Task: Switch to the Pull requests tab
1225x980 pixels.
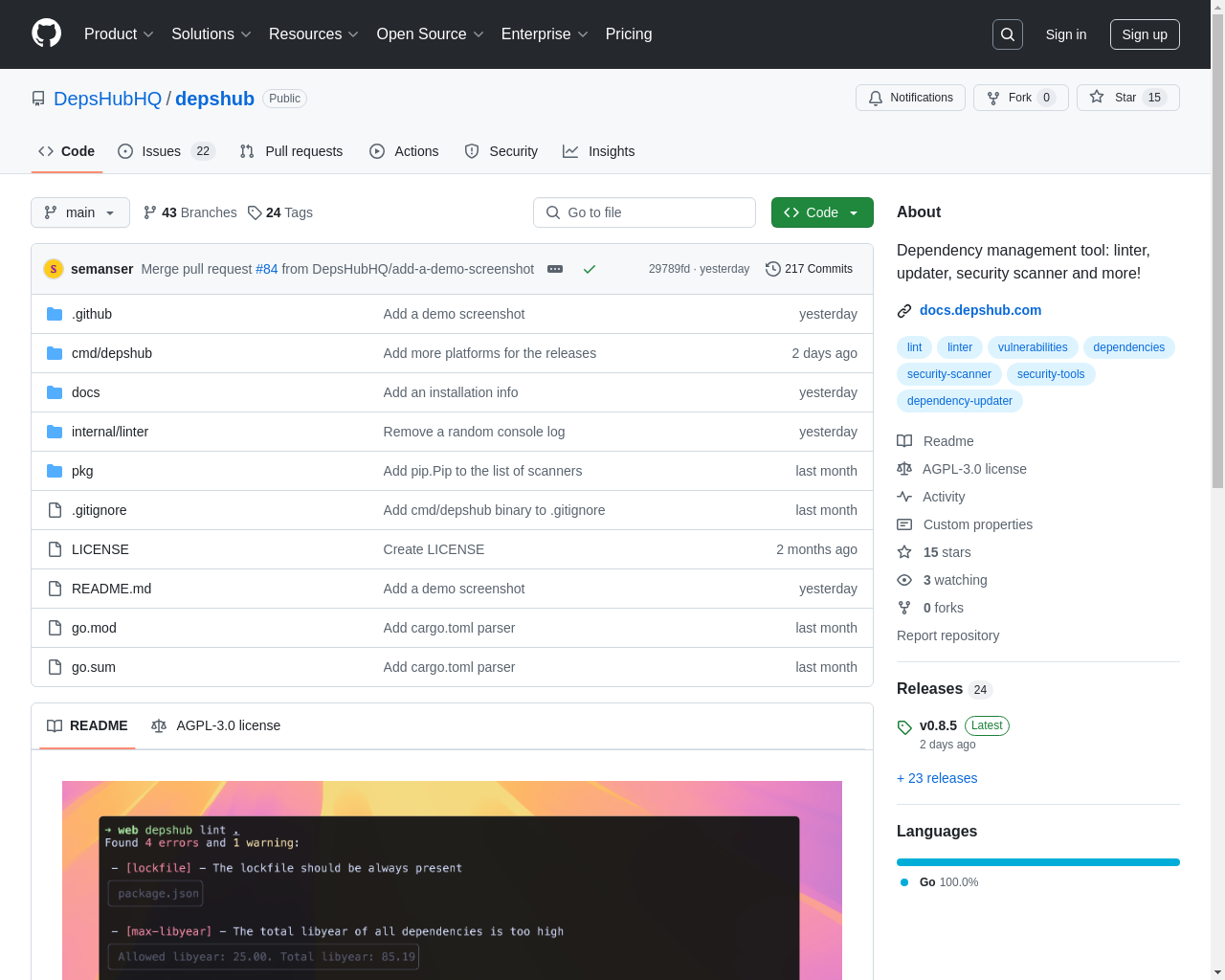Action: tap(291, 151)
